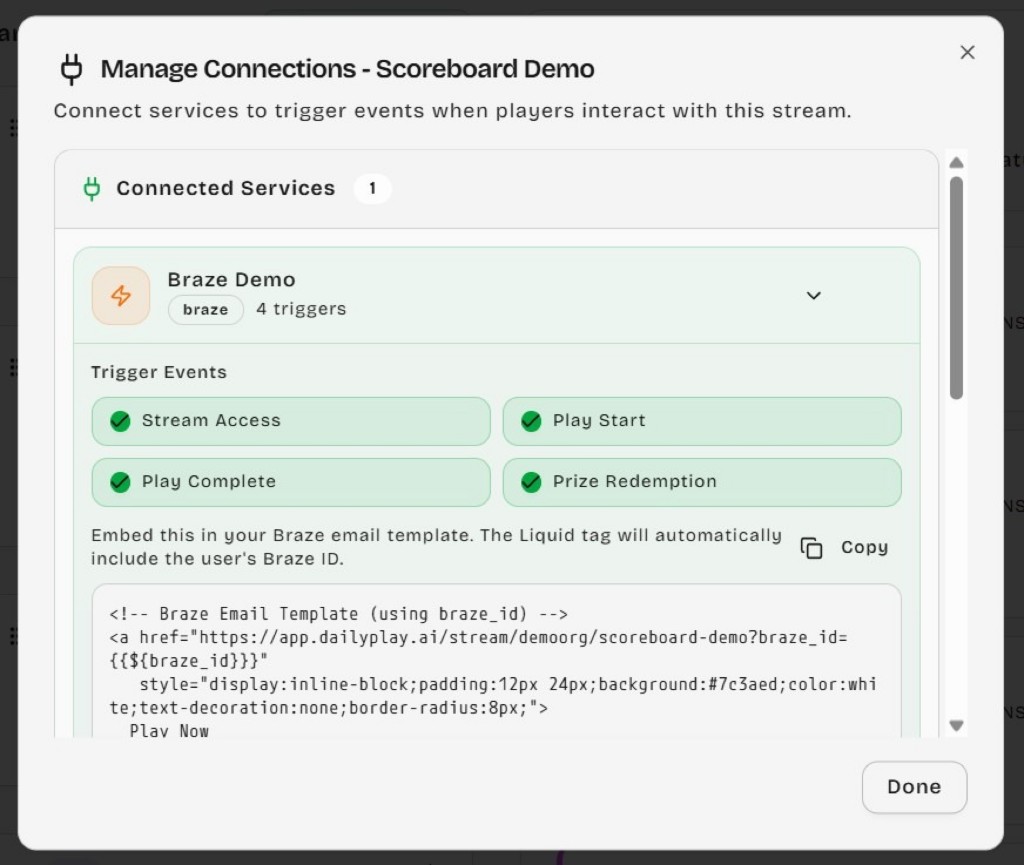Image resolution: width=1024 pixels, height=865 pixels.
Task: Click the "Connect services to trigger events" description
Action: coord(453,111)
